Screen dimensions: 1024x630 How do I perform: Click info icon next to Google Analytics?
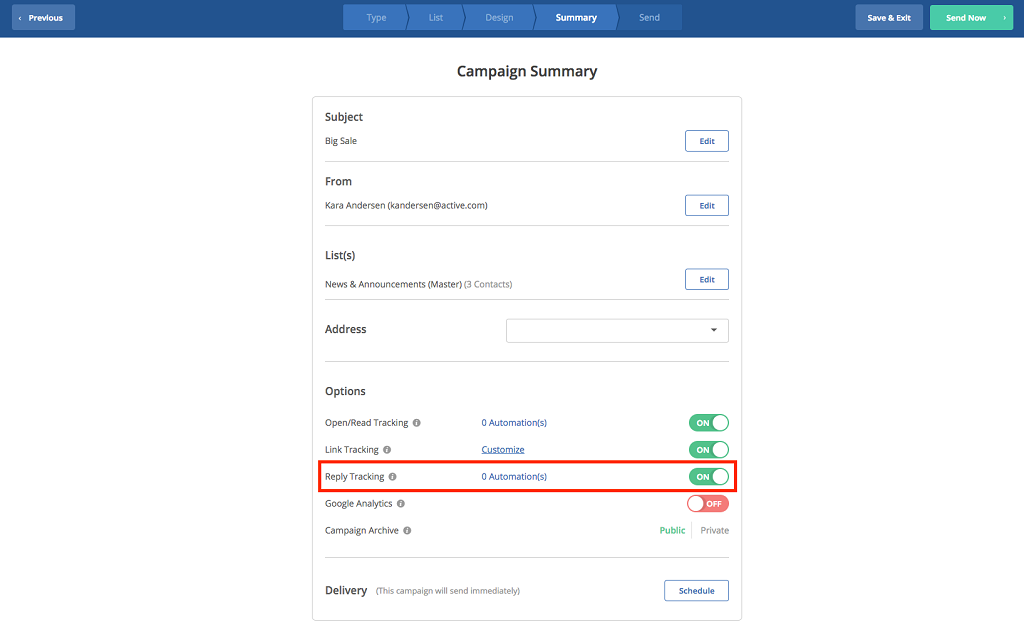coord(401,504)
